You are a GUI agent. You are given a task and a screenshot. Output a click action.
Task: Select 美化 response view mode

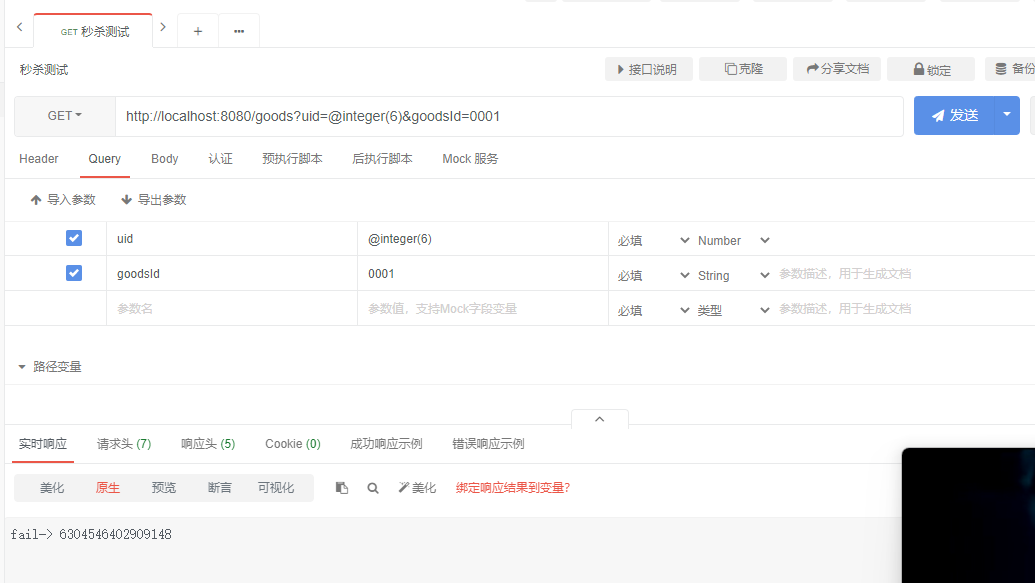[51, 488]
